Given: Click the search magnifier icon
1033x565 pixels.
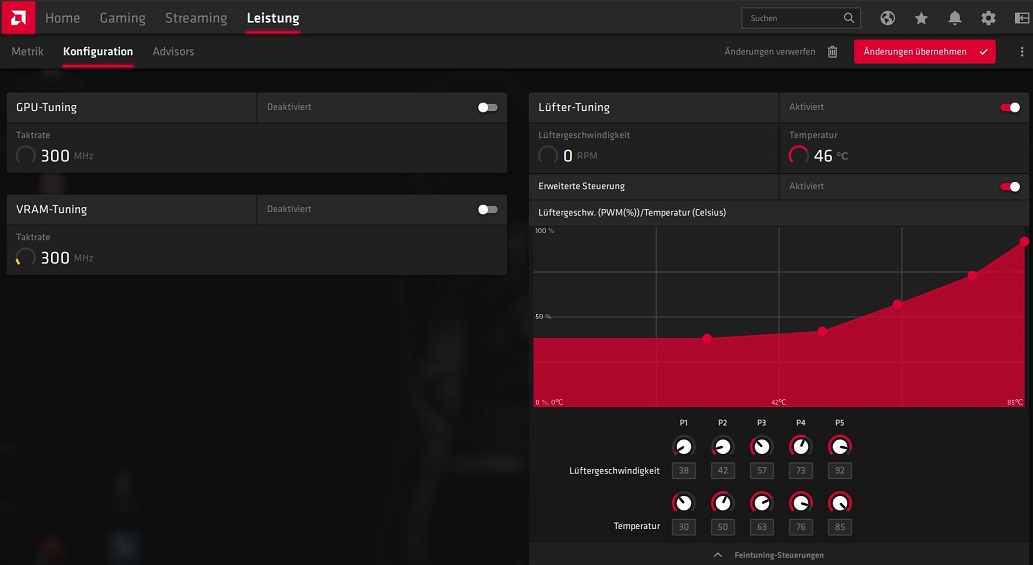Looking at the screenshot, I should coord(849,18).
